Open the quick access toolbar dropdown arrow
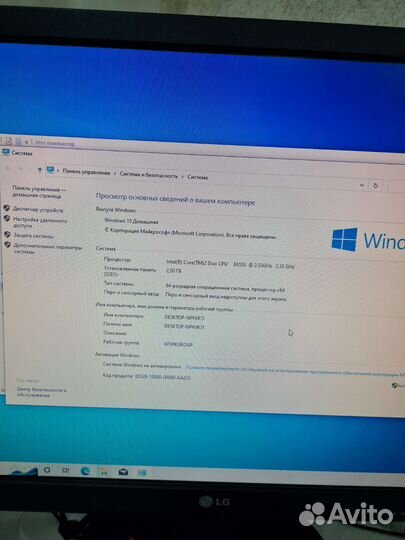The width and height of the screenshot is (405, 540). 27,142
